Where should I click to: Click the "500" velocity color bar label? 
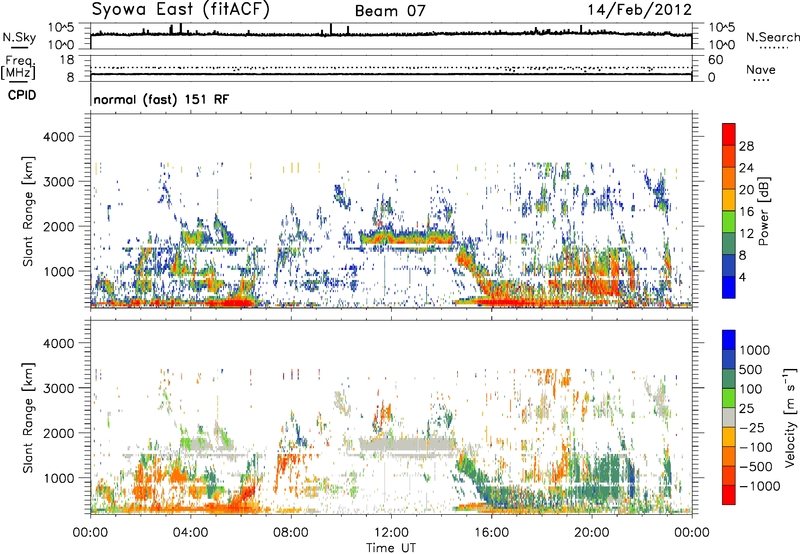(x=752, y=370)
